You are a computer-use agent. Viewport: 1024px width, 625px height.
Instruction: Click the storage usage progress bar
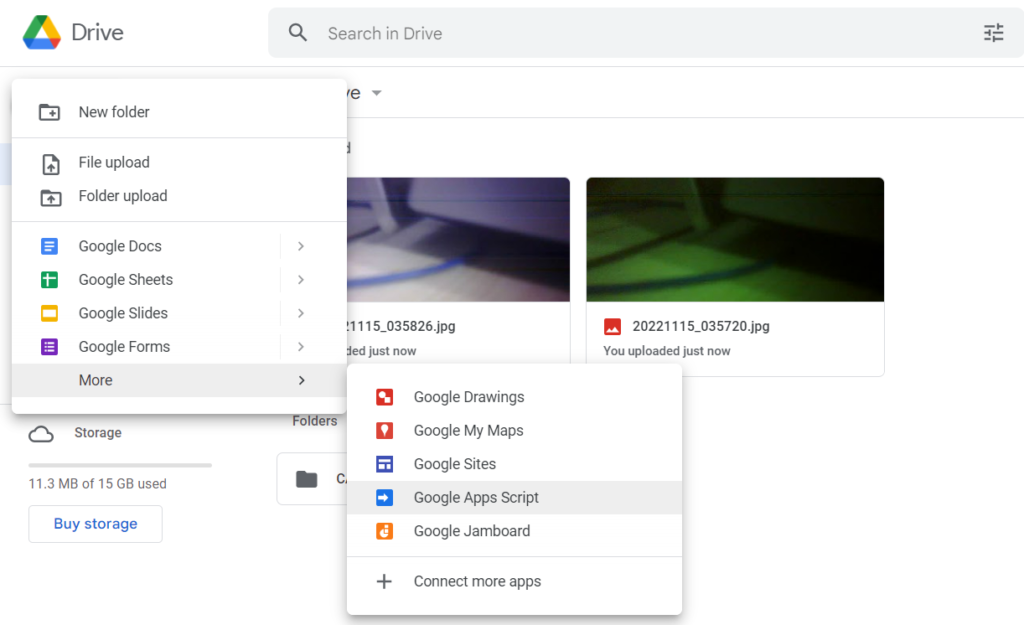tap(120, 465)
